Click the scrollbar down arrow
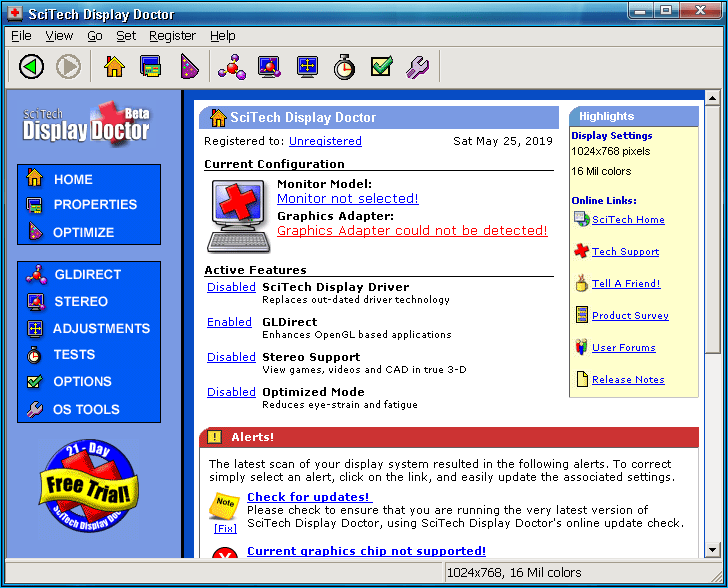Image resolution: width=728 pixels, height=588 pixels. (712, 550)
